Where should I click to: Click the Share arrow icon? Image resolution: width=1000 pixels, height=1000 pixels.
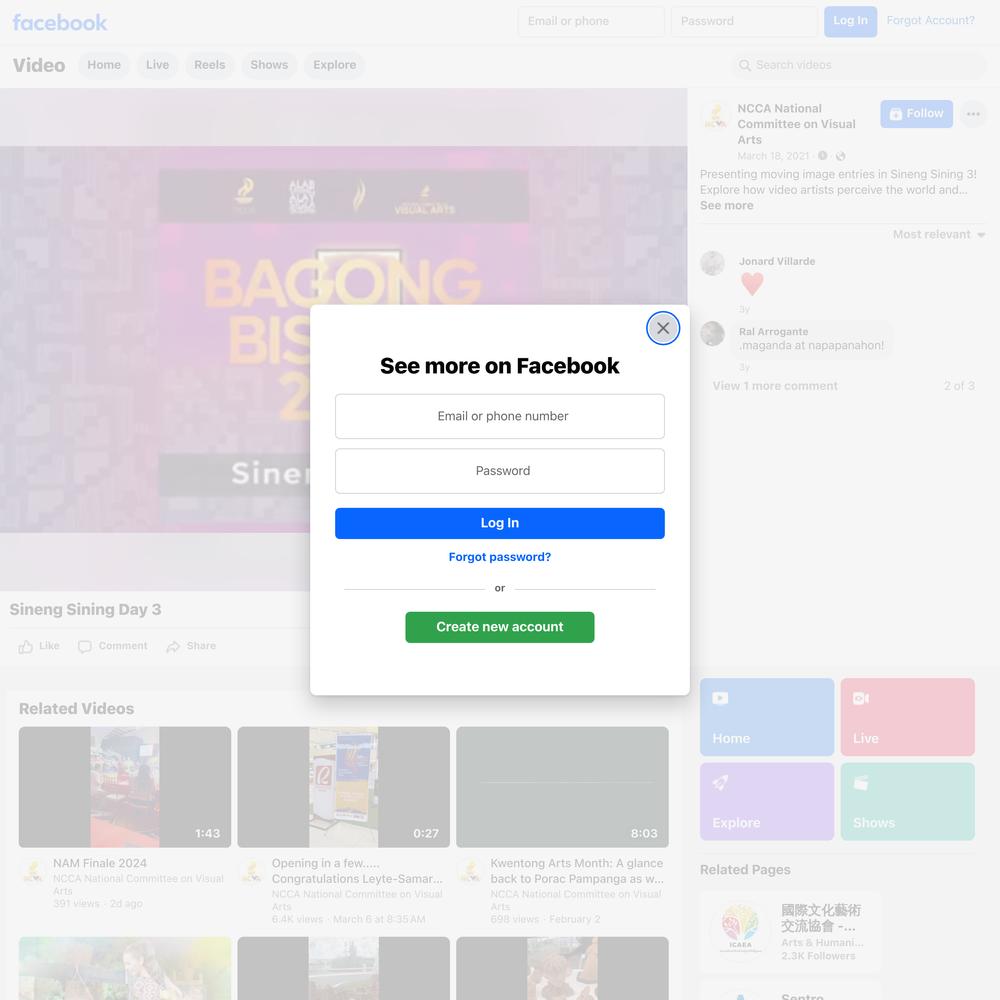(x=173, y=647)
